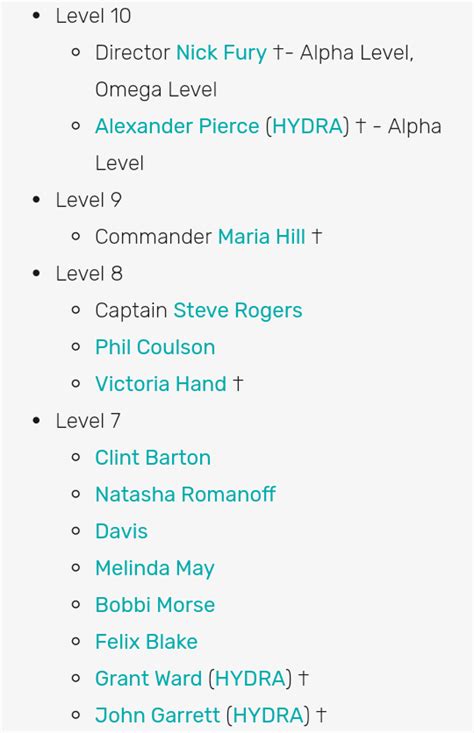Viewport: 474px width, 733px height.
Task: Open the Phil Coulson link
Action: coord(155,347)
